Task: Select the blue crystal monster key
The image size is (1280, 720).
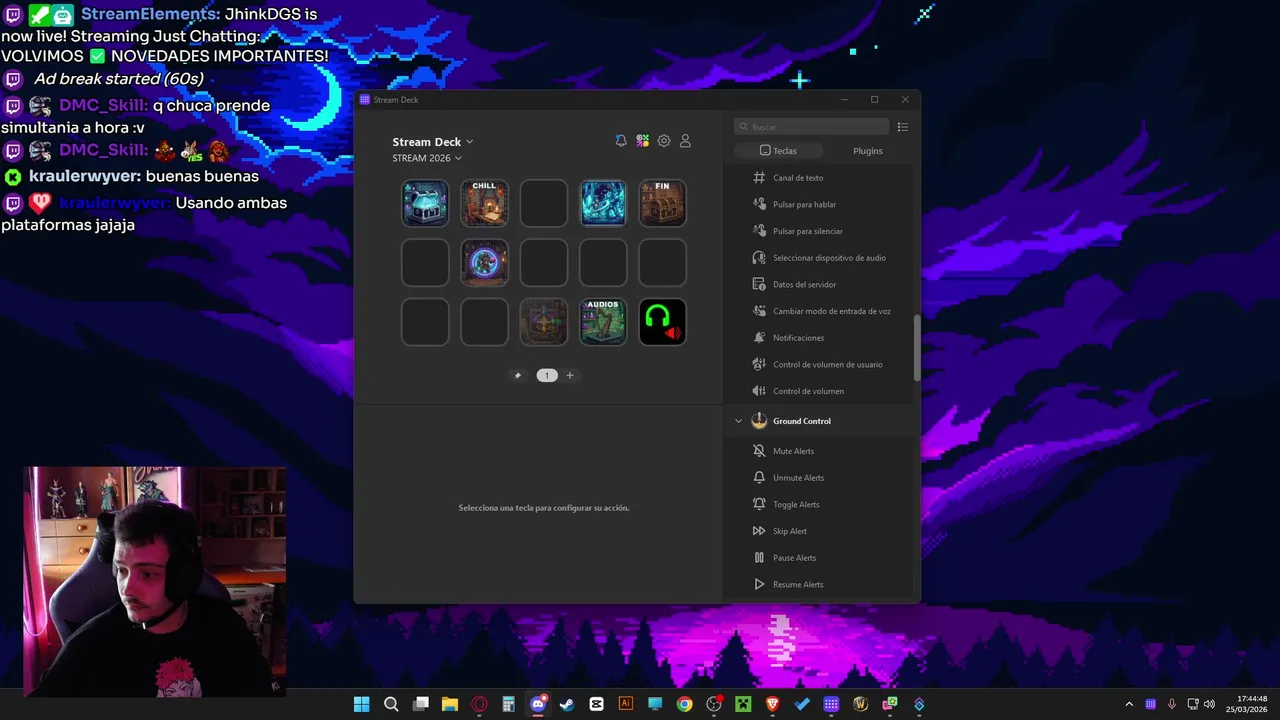Action: (603, 203)
